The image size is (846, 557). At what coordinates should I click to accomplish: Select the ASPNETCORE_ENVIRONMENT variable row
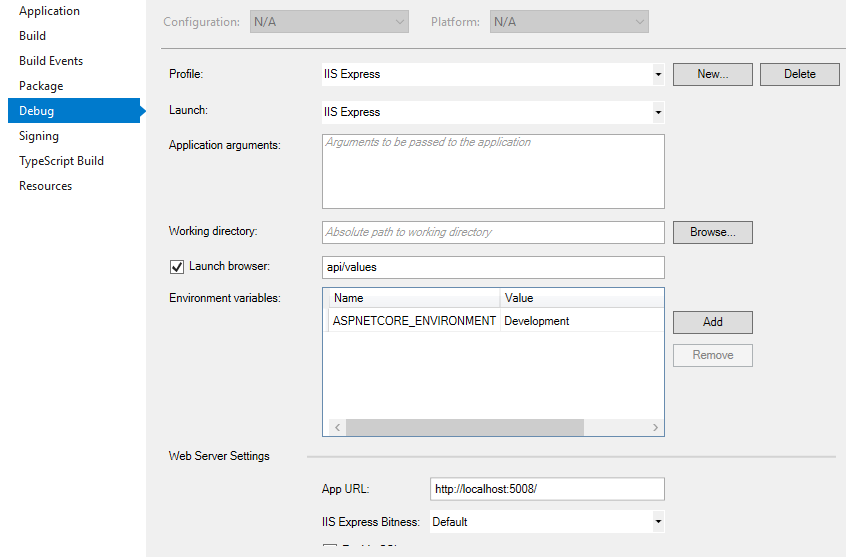[x=415, y=321]
